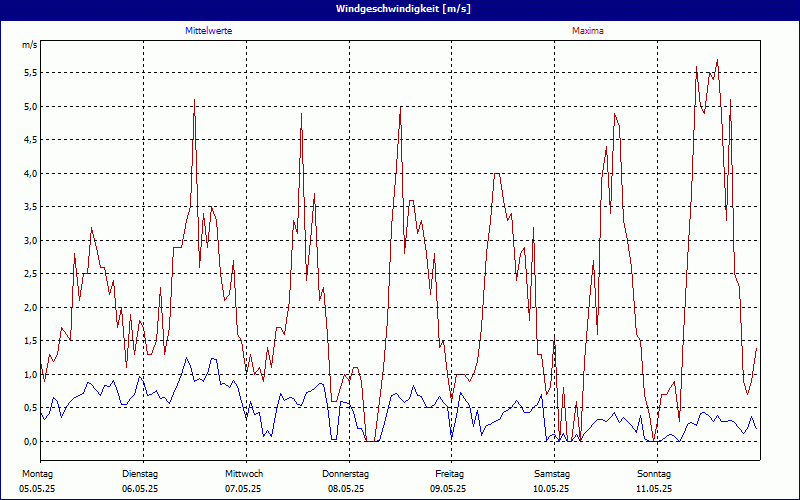Click the 11.05.25 date label
This screenshot has width=800, height=500.
[x=654, y=489]
